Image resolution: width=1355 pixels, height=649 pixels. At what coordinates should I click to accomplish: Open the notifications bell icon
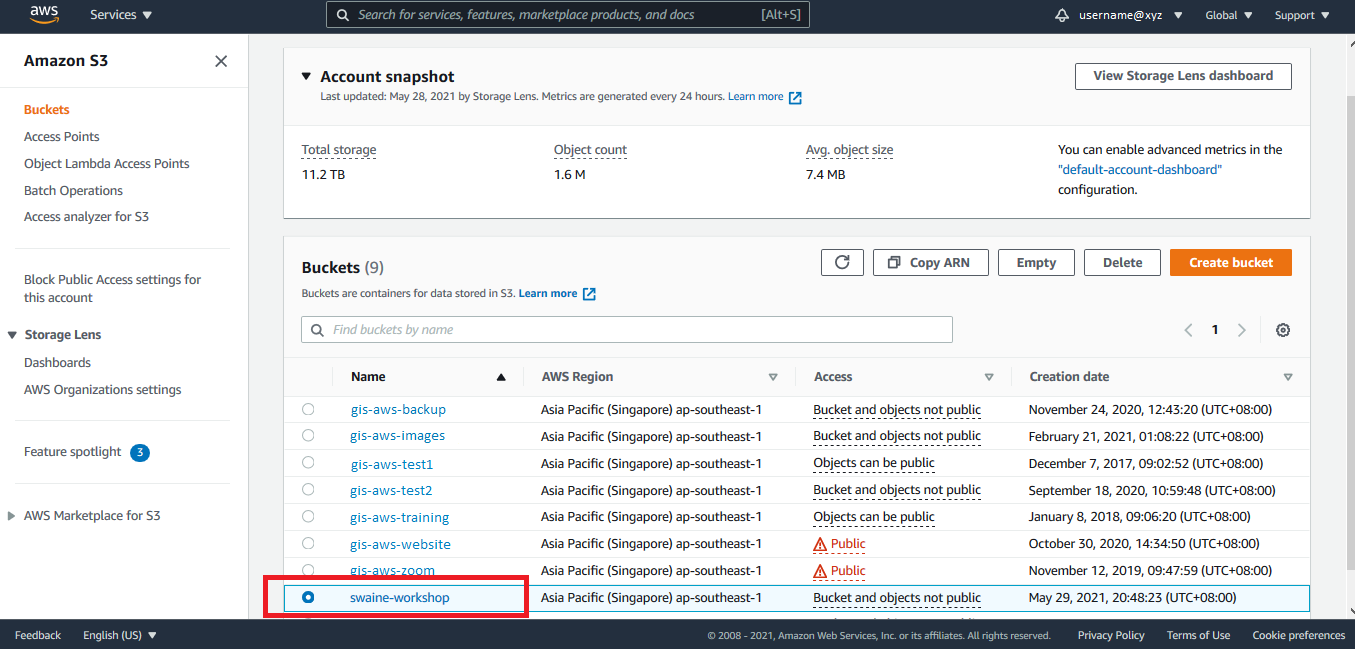(1062, 15)
